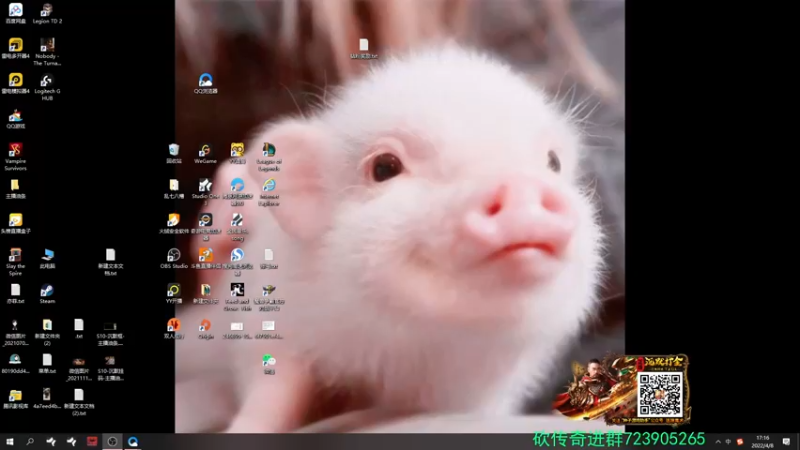Open the Windows Start menu
Viewport: 800px width, 450px height.
click(x=10, y=442)
